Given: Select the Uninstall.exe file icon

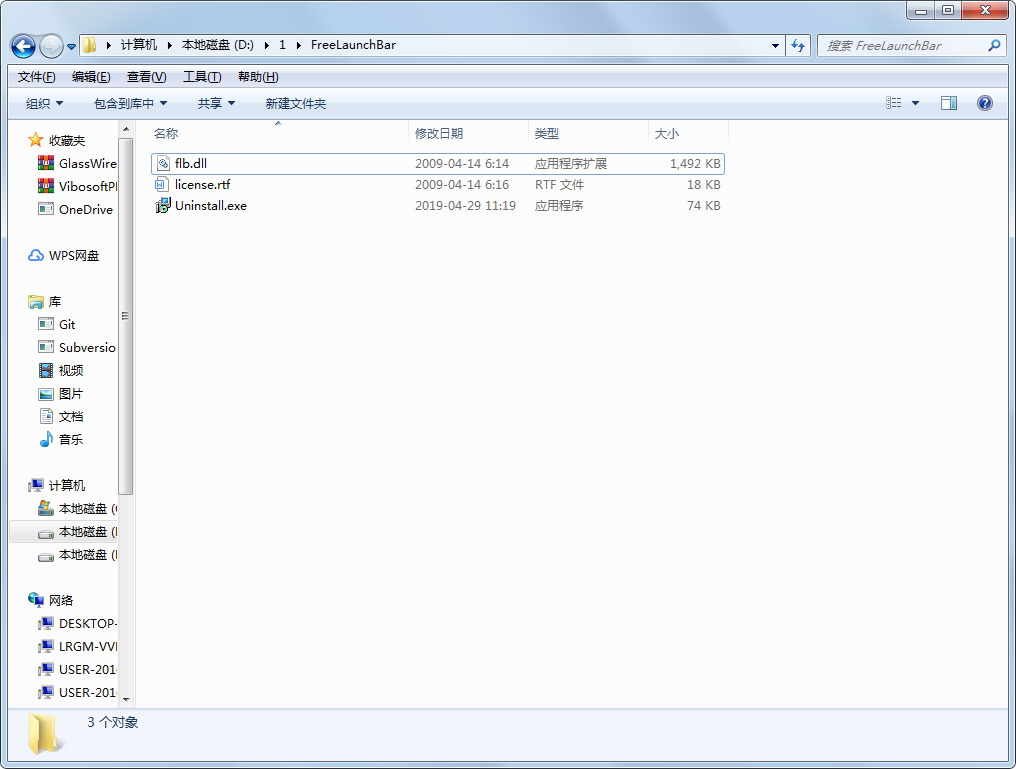Looking at the screenshot, I should [x=163, y=206].
